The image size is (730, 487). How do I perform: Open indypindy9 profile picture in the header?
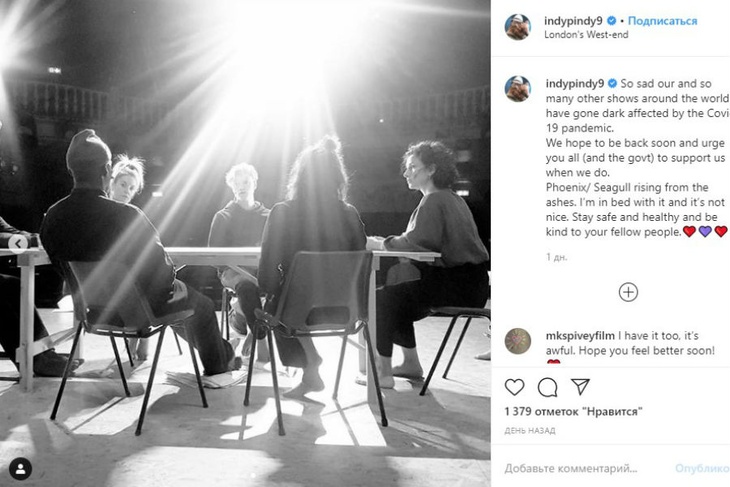(518, 27)
